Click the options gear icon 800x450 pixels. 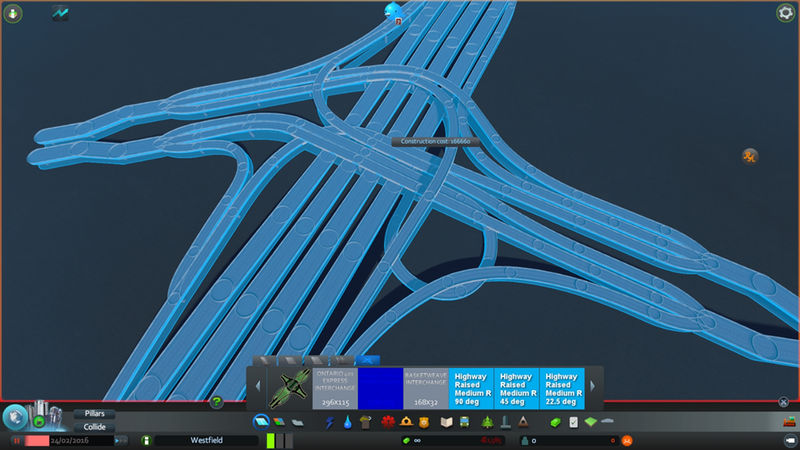(x=785, y=13)
